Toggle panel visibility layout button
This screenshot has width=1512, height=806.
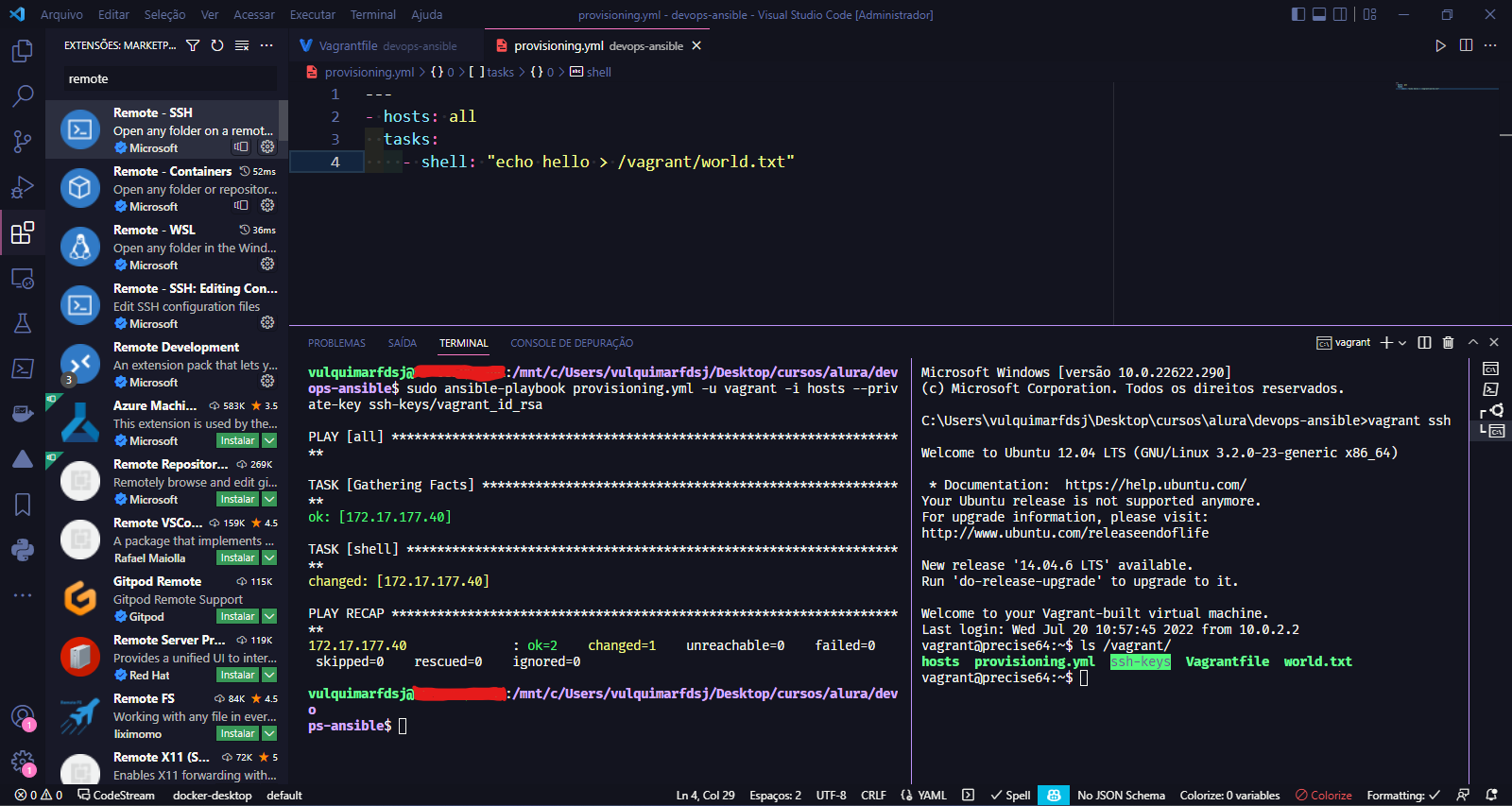point(1319,14)
